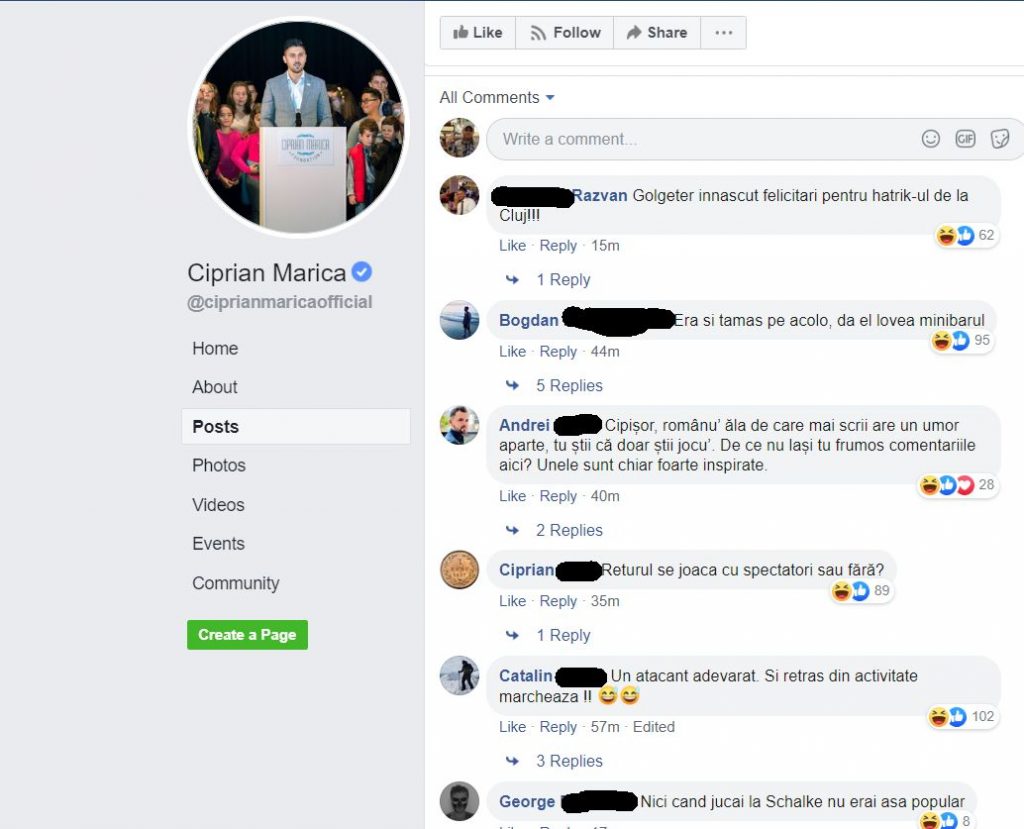The width and height of the screenshot is (1024, 829).
Task: Click the emoji icon in comment box
Action: click(x=931, y=139)
